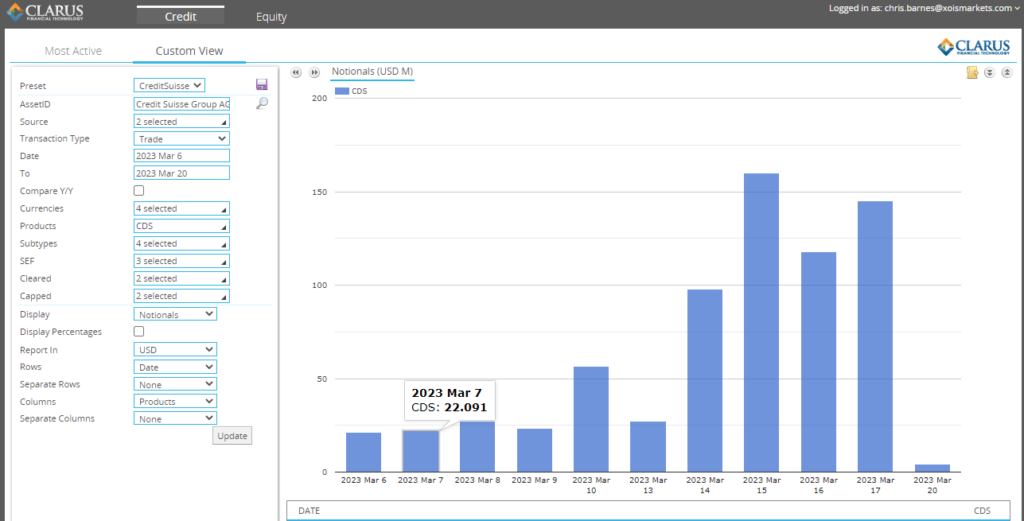Image resolution: width=1024 pixels, height=521 pixels.
Task: Switch to the Credit tab
Action: [x=180, y=16]
